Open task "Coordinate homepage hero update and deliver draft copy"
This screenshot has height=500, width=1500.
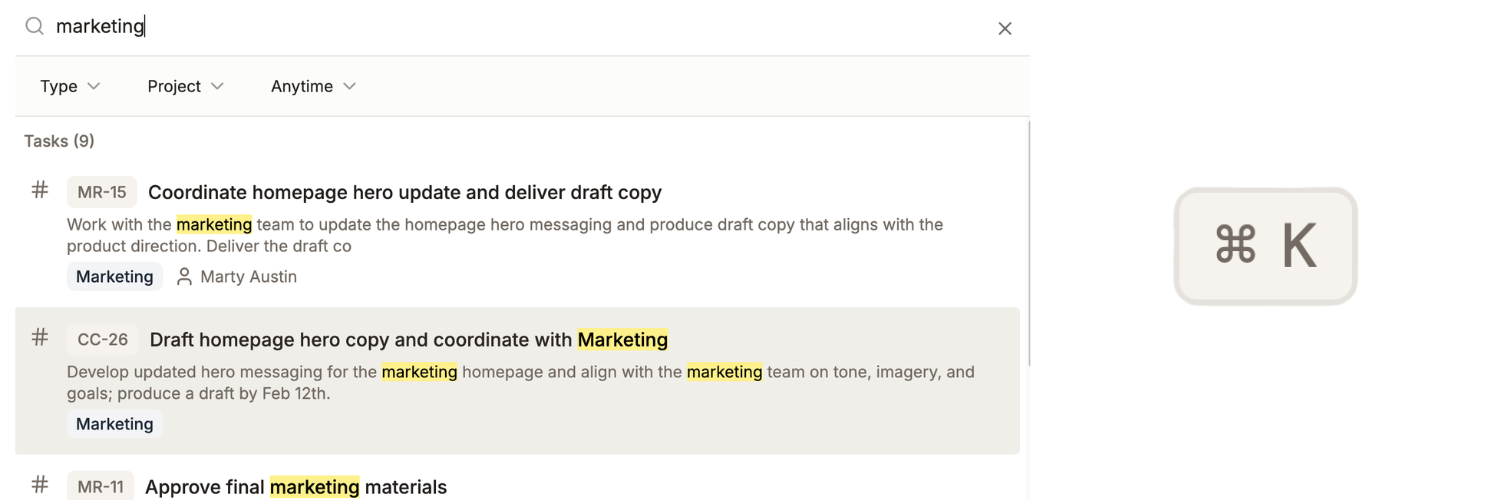click(x=404, y=192)
